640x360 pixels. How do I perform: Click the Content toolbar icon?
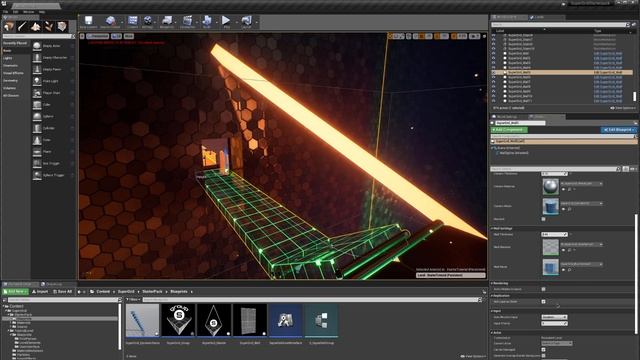point(133,20)
